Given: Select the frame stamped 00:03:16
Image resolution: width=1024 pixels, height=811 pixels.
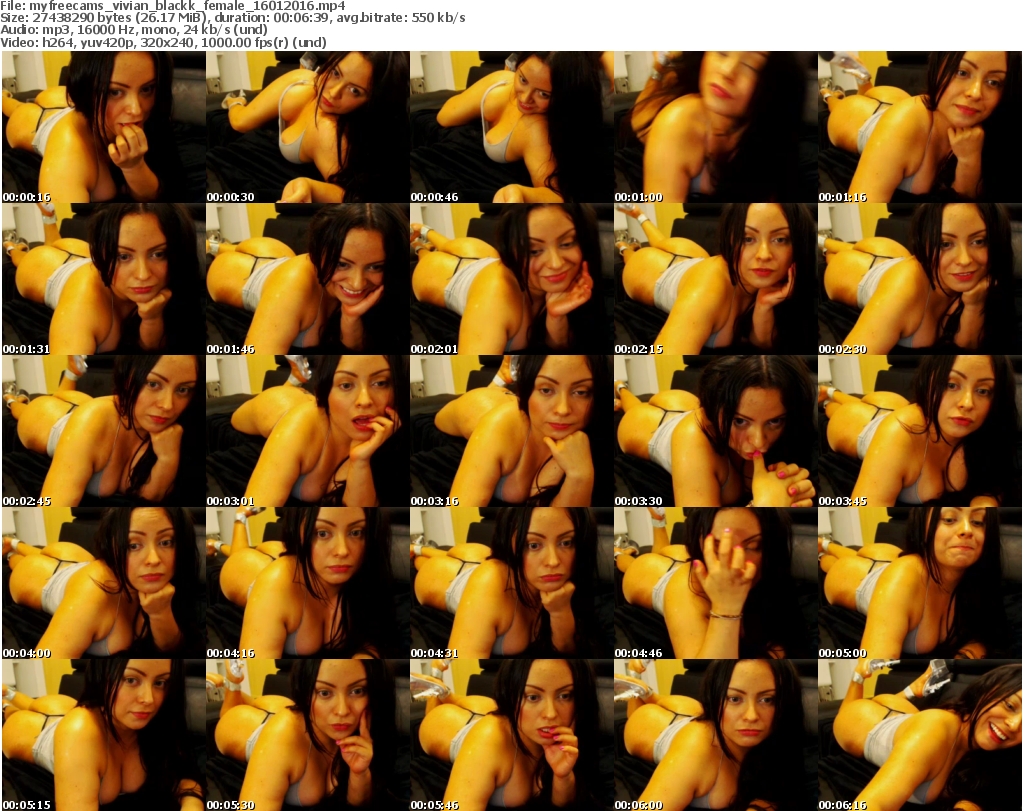Looking at the screenshot, I should (x=511, y=431).
